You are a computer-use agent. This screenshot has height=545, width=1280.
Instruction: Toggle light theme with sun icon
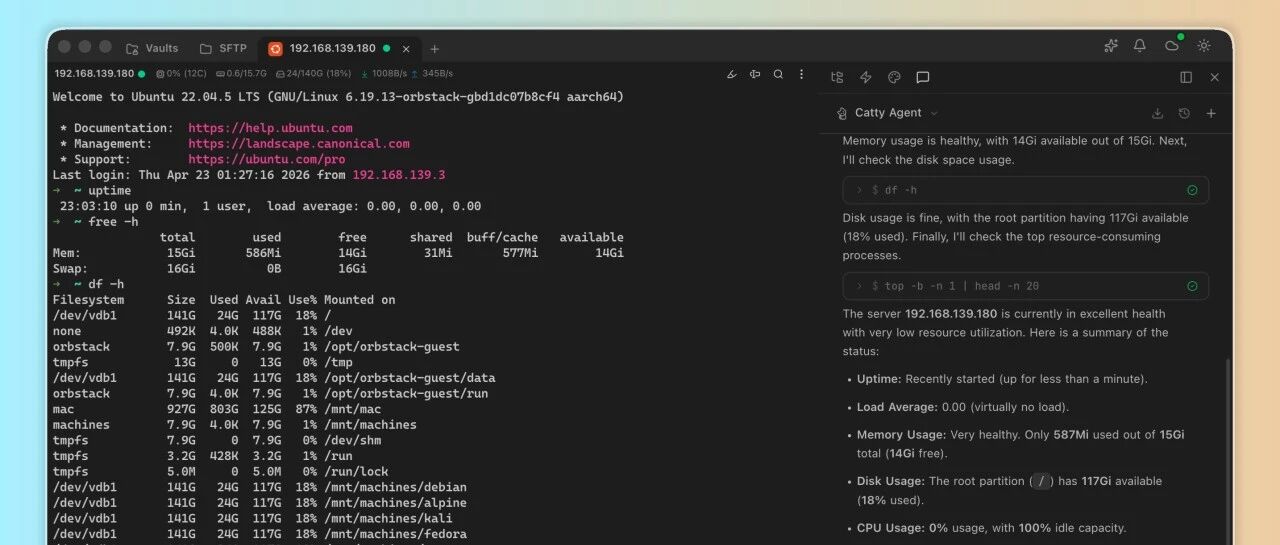pos(1203,46)
